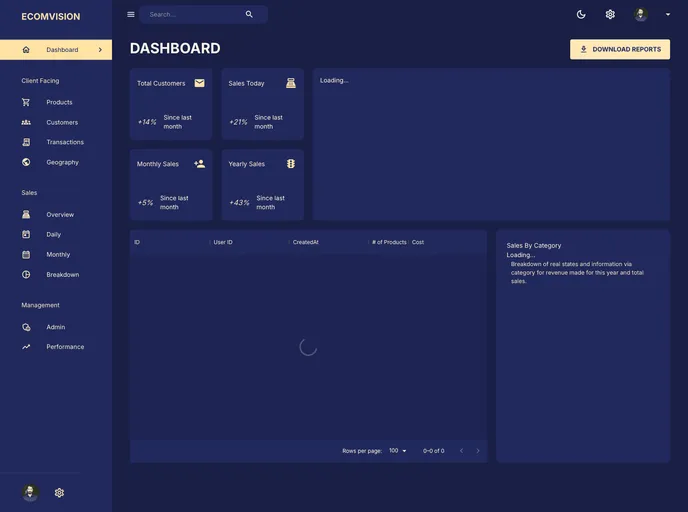The image size is (688, 512).
Task: Expand the profile dropdown arrow
Action: (668, 14)
